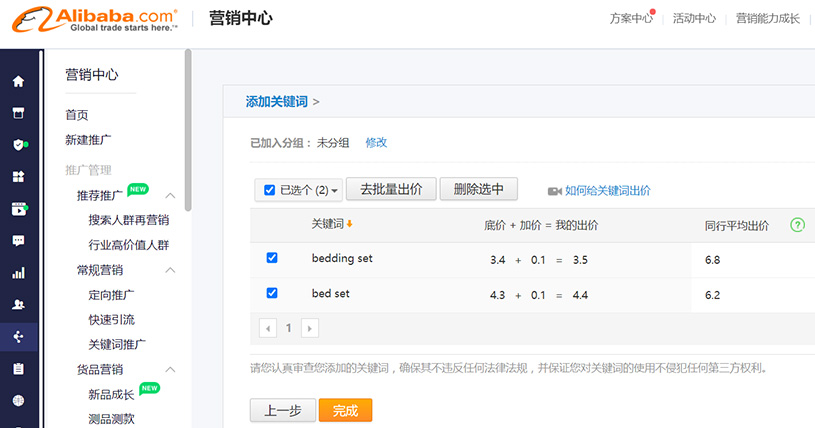Click the bed set keyword text
Image resolution: width=815 pixels, height=428 pixels.
331,293
